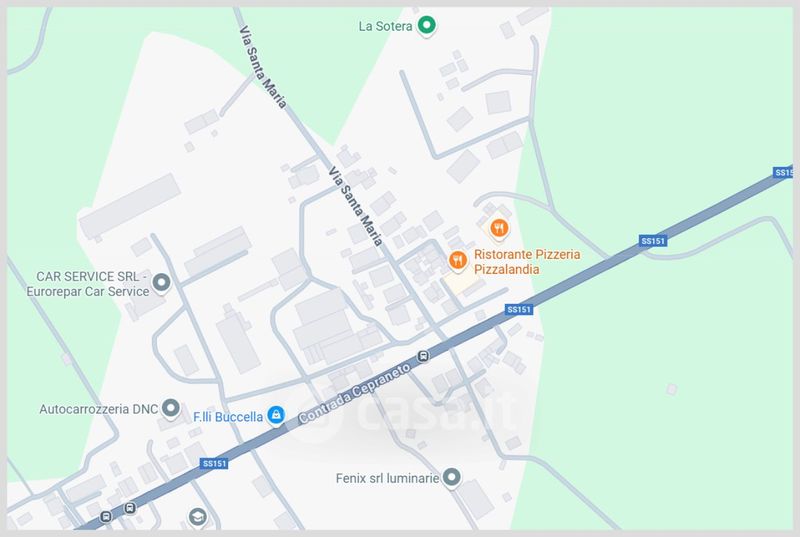Select the bus stop icon beside Contrada Cepraneto
This screenshot has height=537, width=800.
coord(423,356)
